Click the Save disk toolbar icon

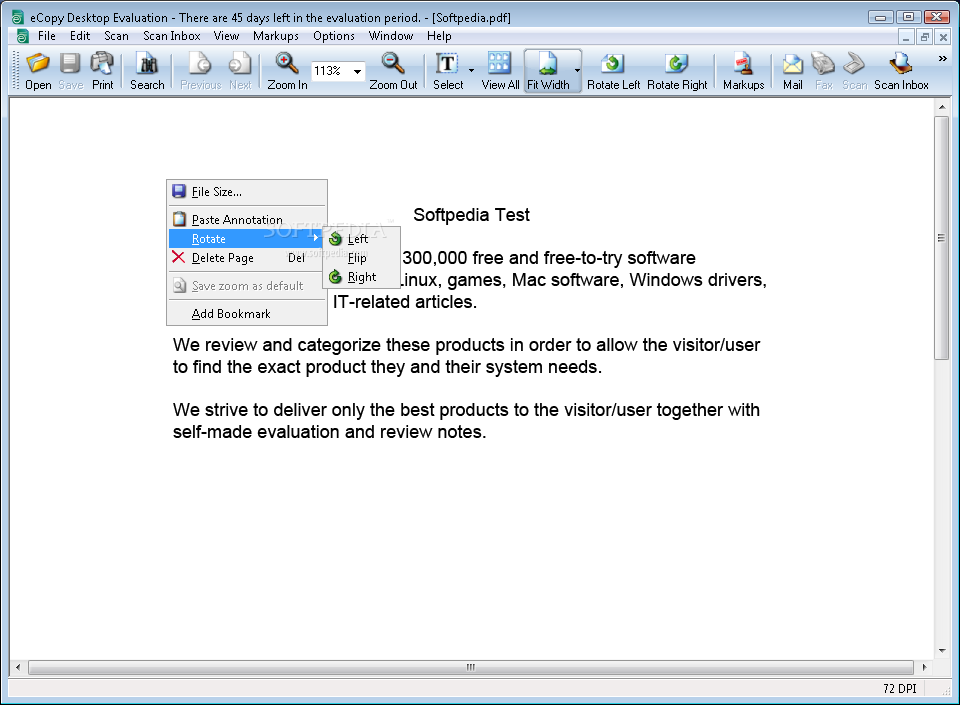click(x=70, y=71)
